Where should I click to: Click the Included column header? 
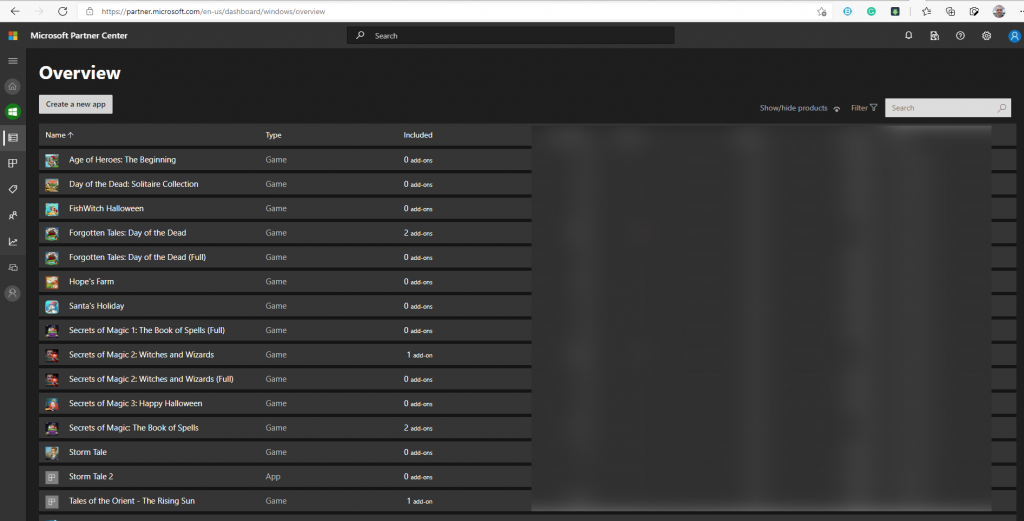418,135
